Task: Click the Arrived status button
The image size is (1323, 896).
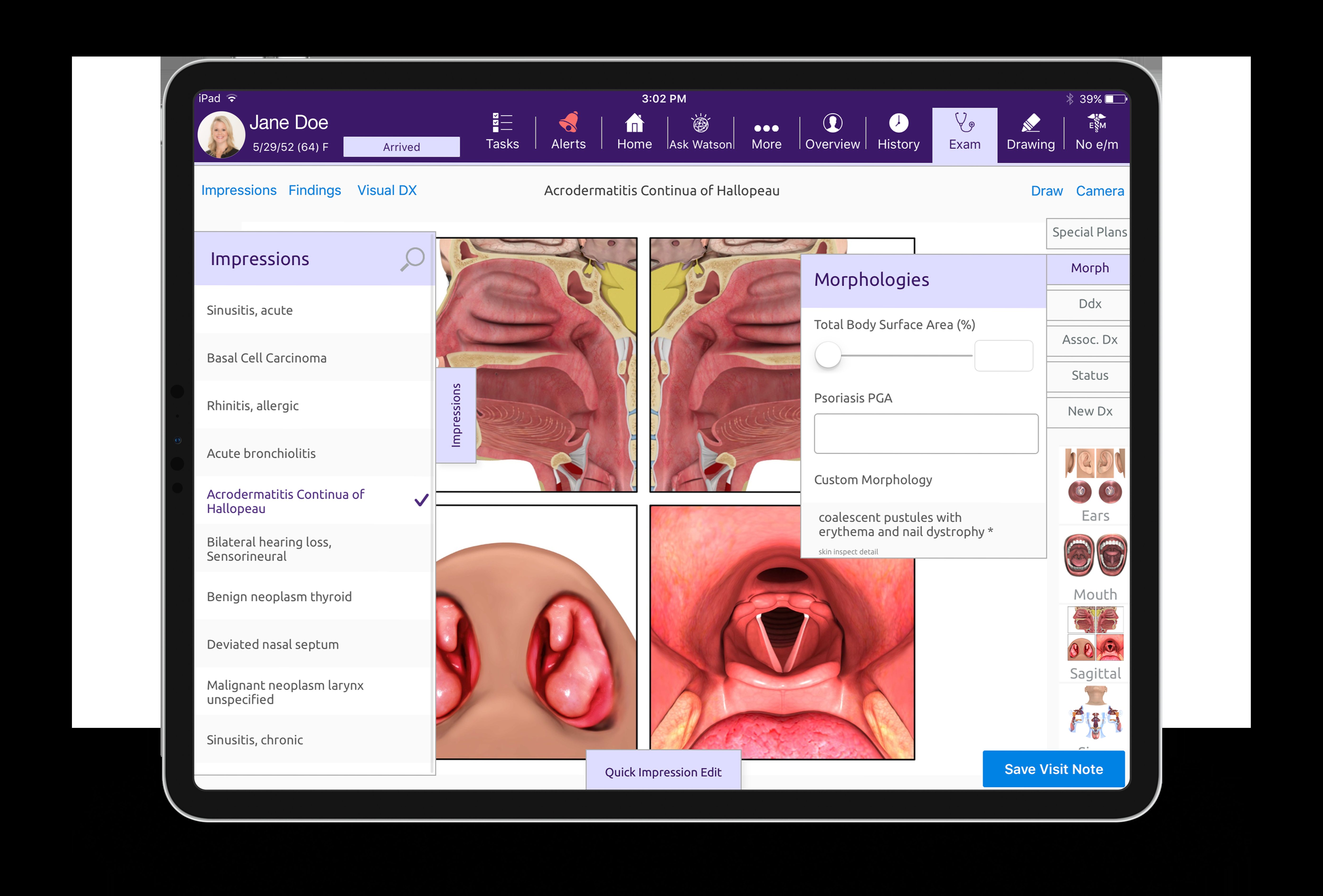Action: click(x=401, y=147)
